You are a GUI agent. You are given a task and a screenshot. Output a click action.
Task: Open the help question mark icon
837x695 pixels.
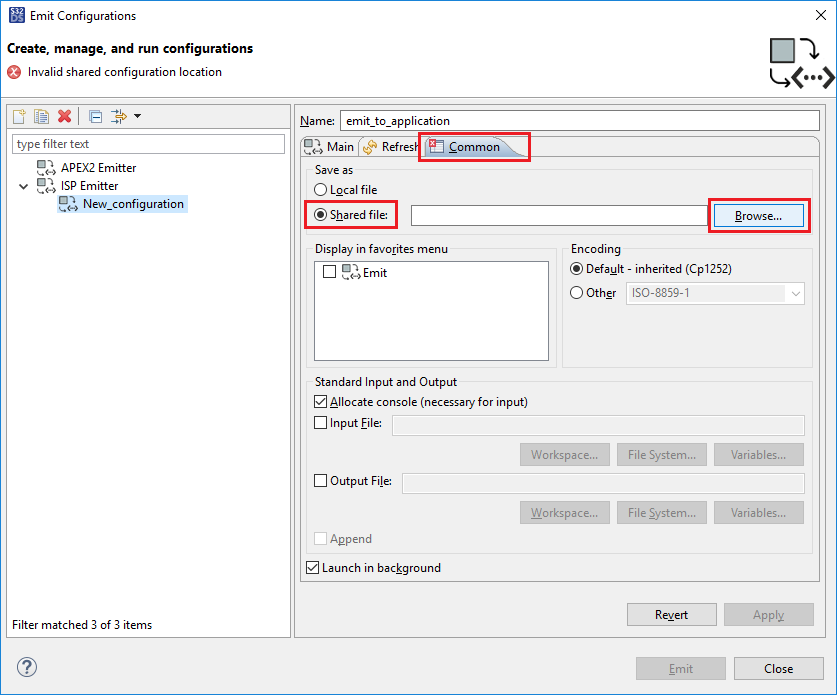click(27, 667)
